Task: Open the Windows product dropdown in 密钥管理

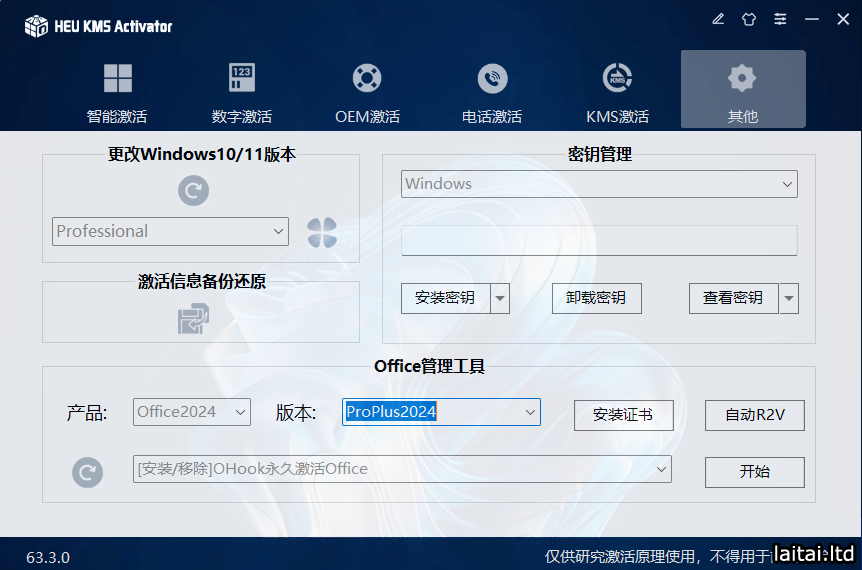Action: tap(599, 184)
